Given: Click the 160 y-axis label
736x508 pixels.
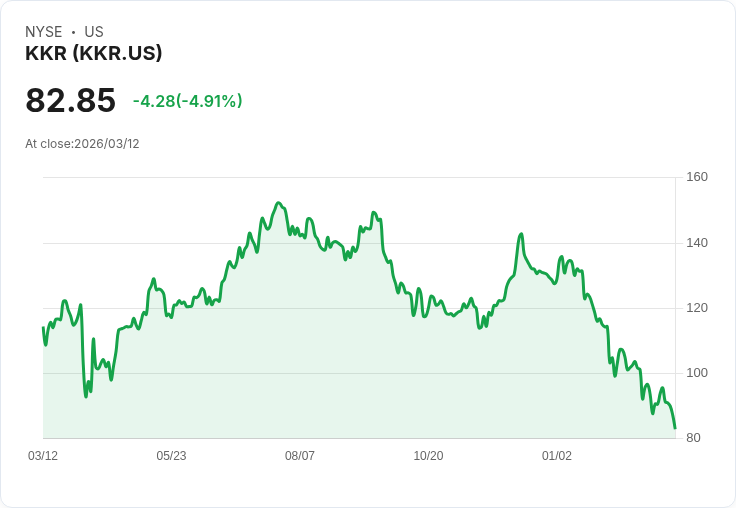Looking at the screenshot, I should [x=697, y=177].
